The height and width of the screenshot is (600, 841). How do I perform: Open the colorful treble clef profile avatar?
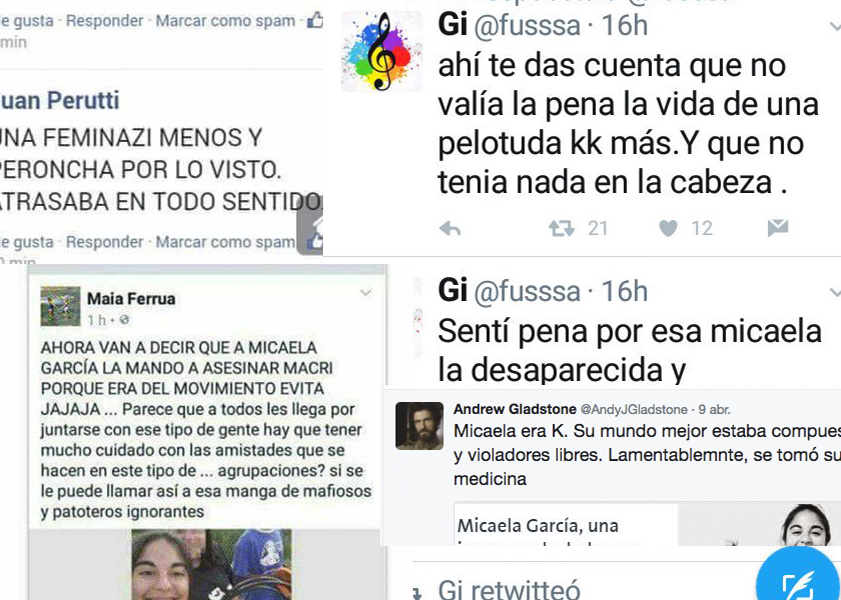coord(381,51)
